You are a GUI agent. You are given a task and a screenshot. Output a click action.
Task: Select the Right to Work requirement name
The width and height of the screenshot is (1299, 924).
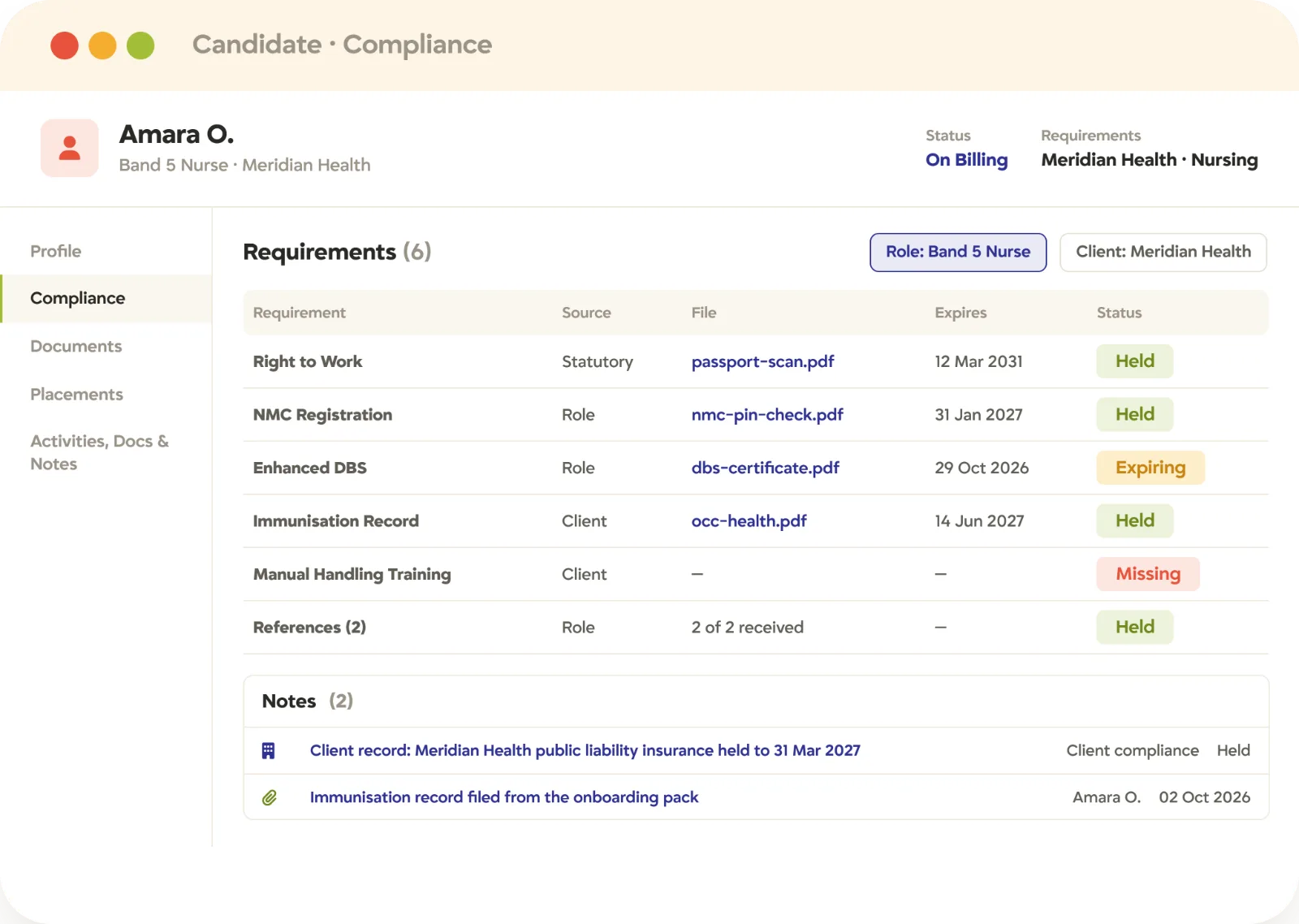tap(308, 361)
